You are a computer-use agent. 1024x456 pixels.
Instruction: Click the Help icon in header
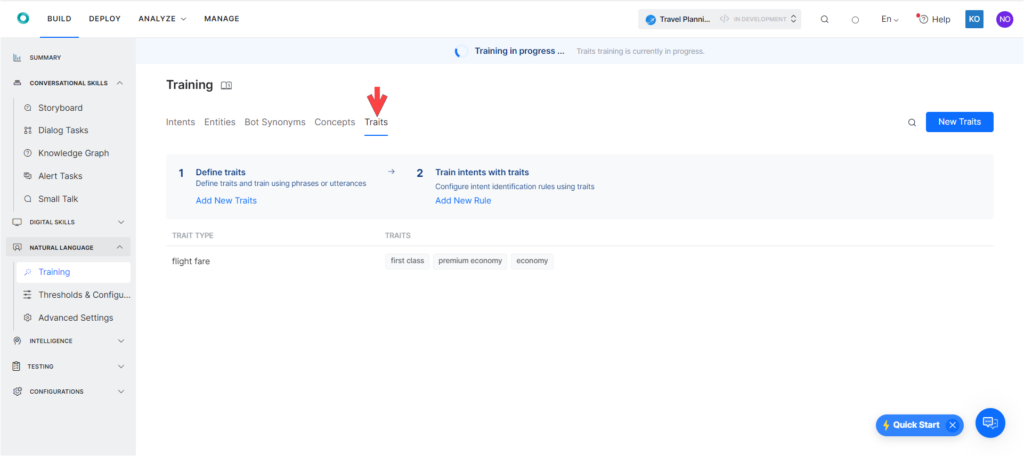tap(934, 19)
